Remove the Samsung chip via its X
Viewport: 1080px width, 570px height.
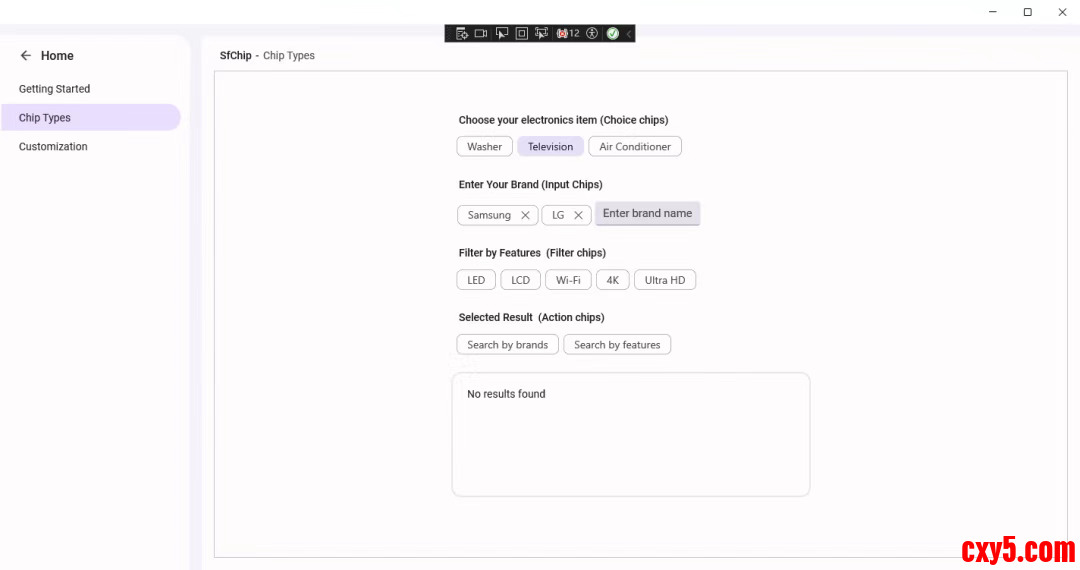(x=525, y=215)
